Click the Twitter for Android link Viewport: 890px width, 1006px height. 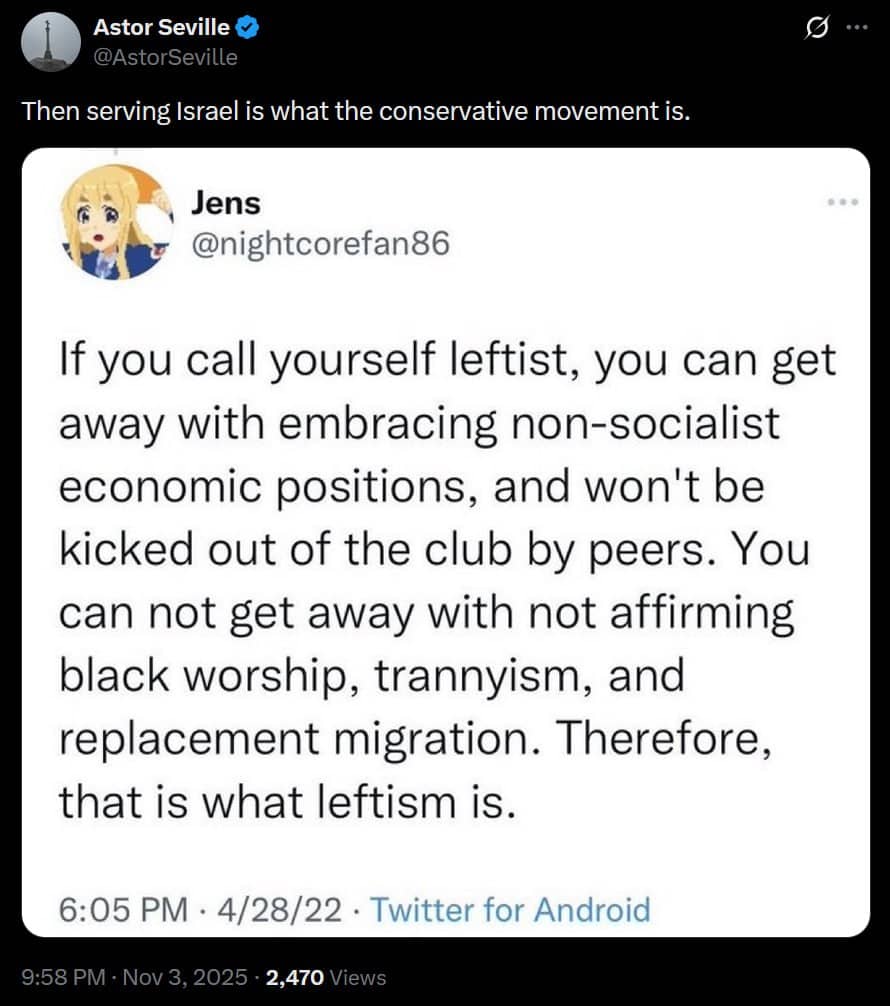[510, 909]
